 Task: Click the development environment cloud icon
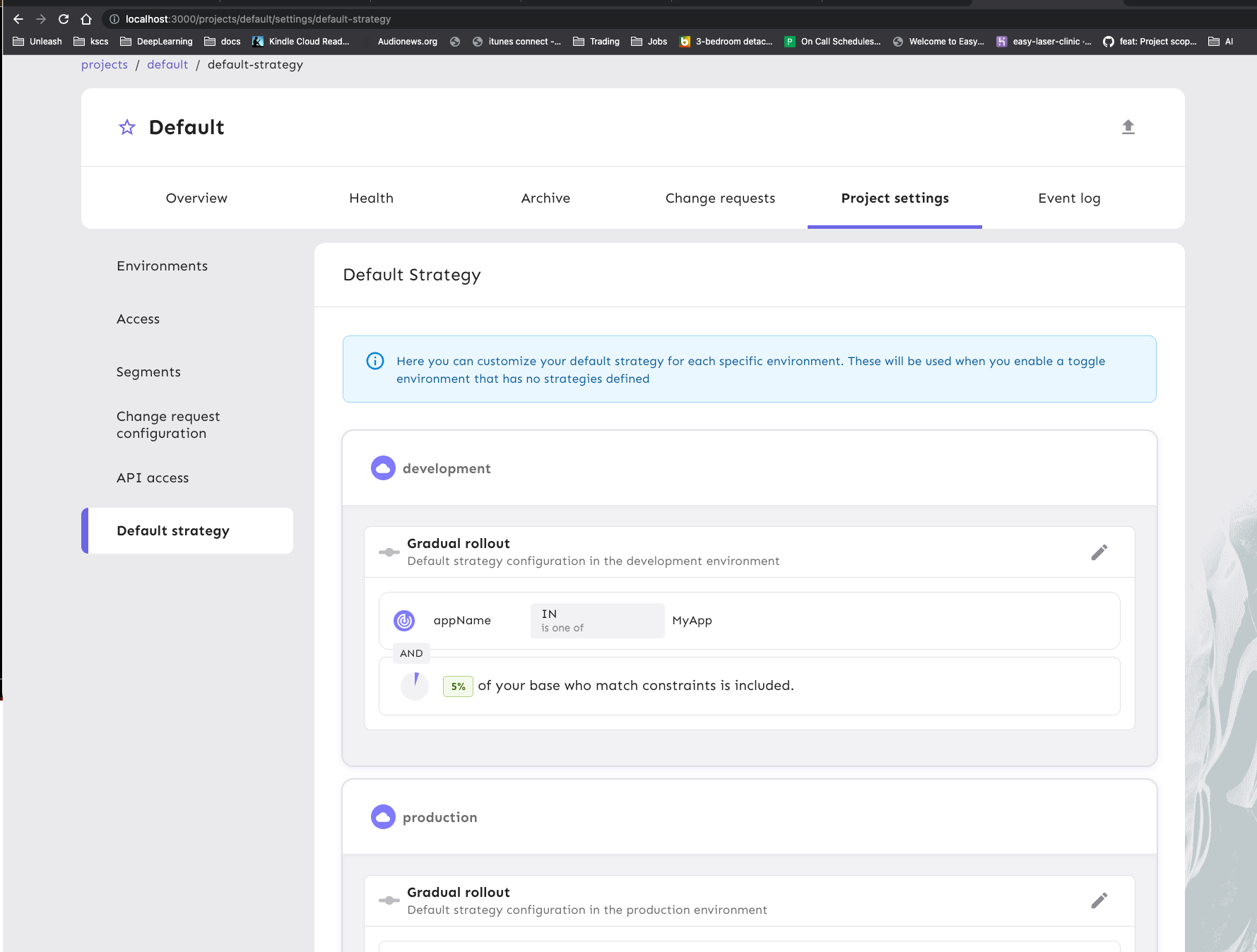383,468
